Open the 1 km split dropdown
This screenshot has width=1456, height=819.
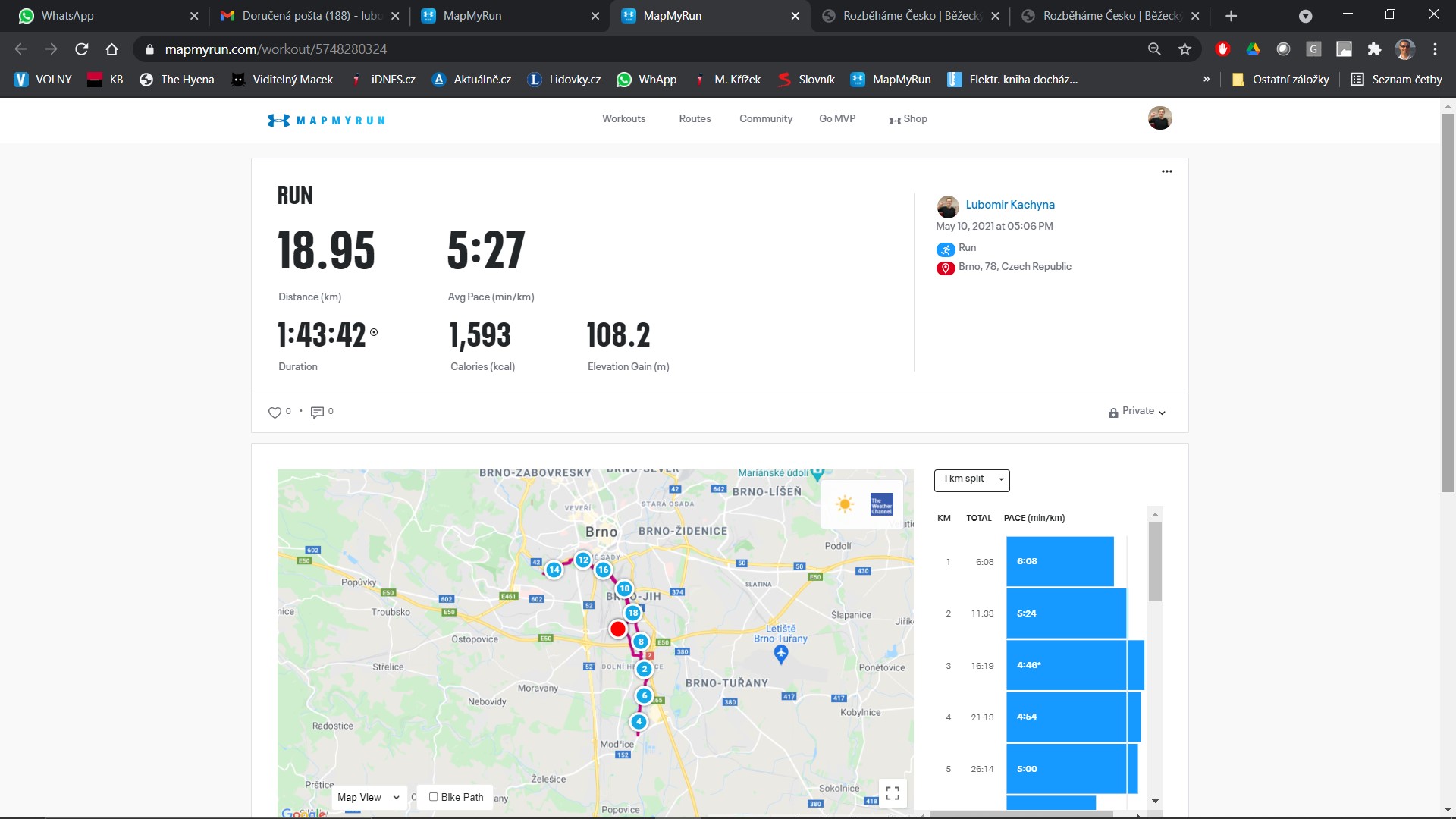(971, 479)
